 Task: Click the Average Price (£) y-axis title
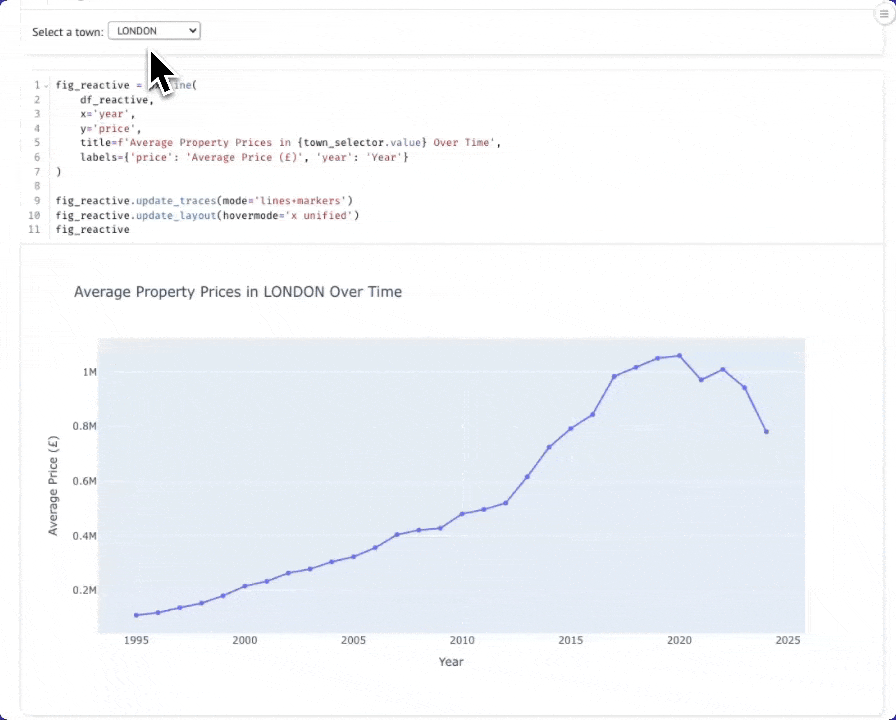[x=54, y=485]
